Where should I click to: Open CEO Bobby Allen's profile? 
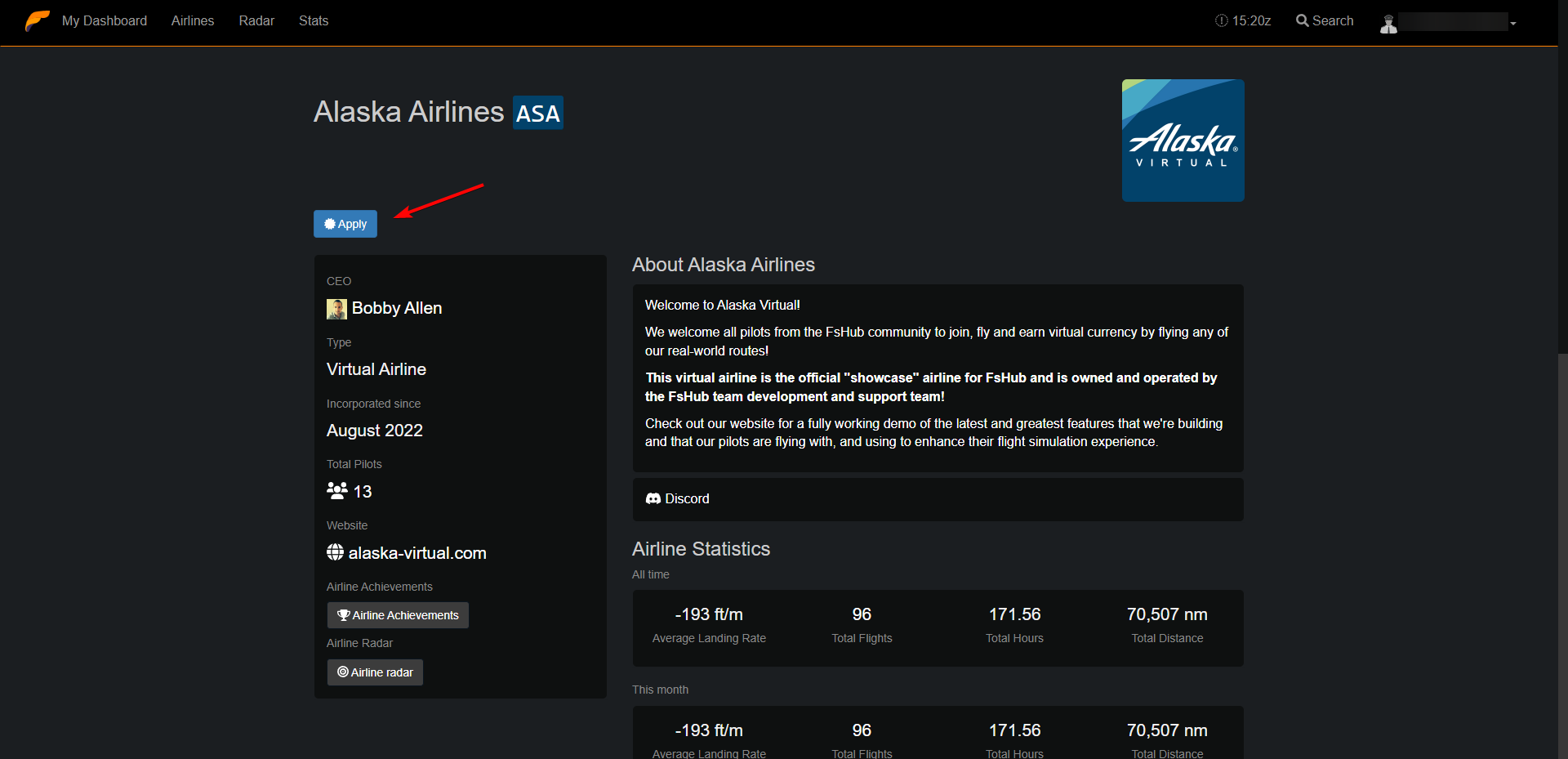397,308
